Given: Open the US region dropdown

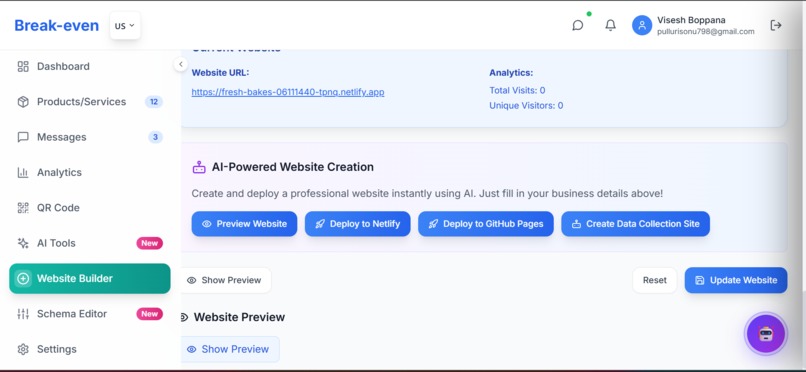Looking at the screenshot, I should click(x=125, y=26).
